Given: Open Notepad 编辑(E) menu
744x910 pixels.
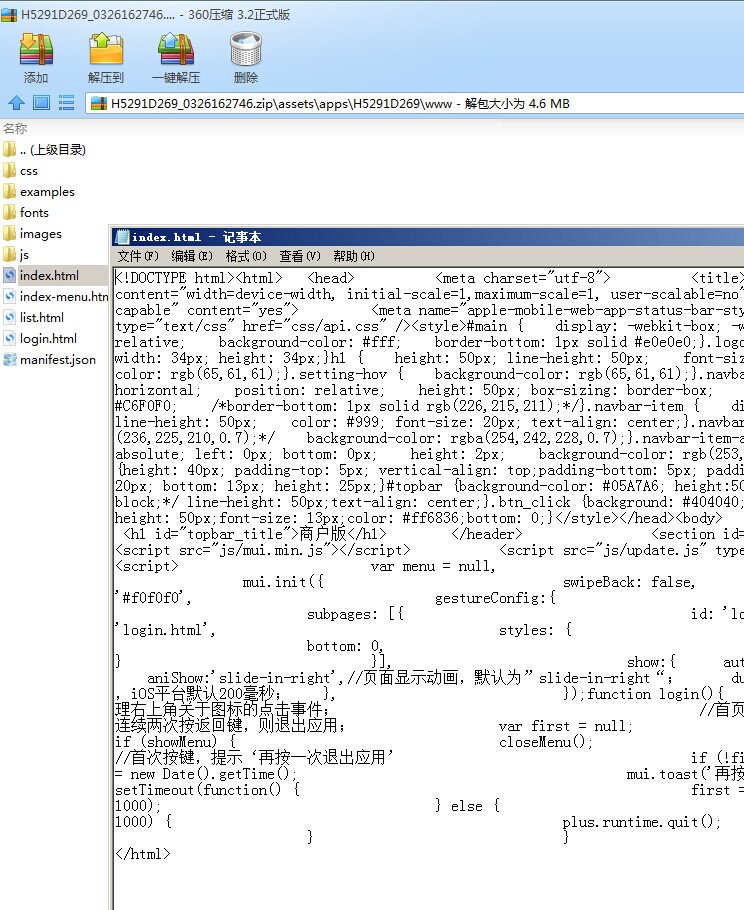Looking at the screenshot, I should click(x=192, y=256).
